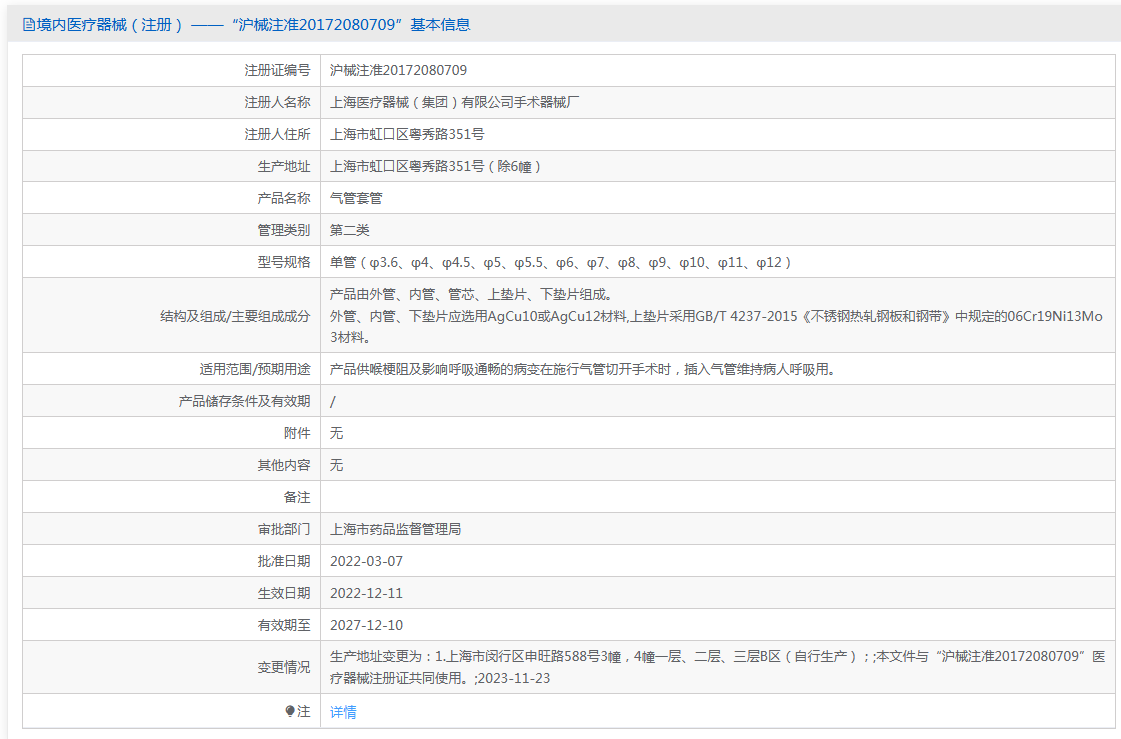Image resolution: width=1121 pixels, height=739 pixels.
Task: Click the 无 value in 其他内容 row
Action: [337, 465]
